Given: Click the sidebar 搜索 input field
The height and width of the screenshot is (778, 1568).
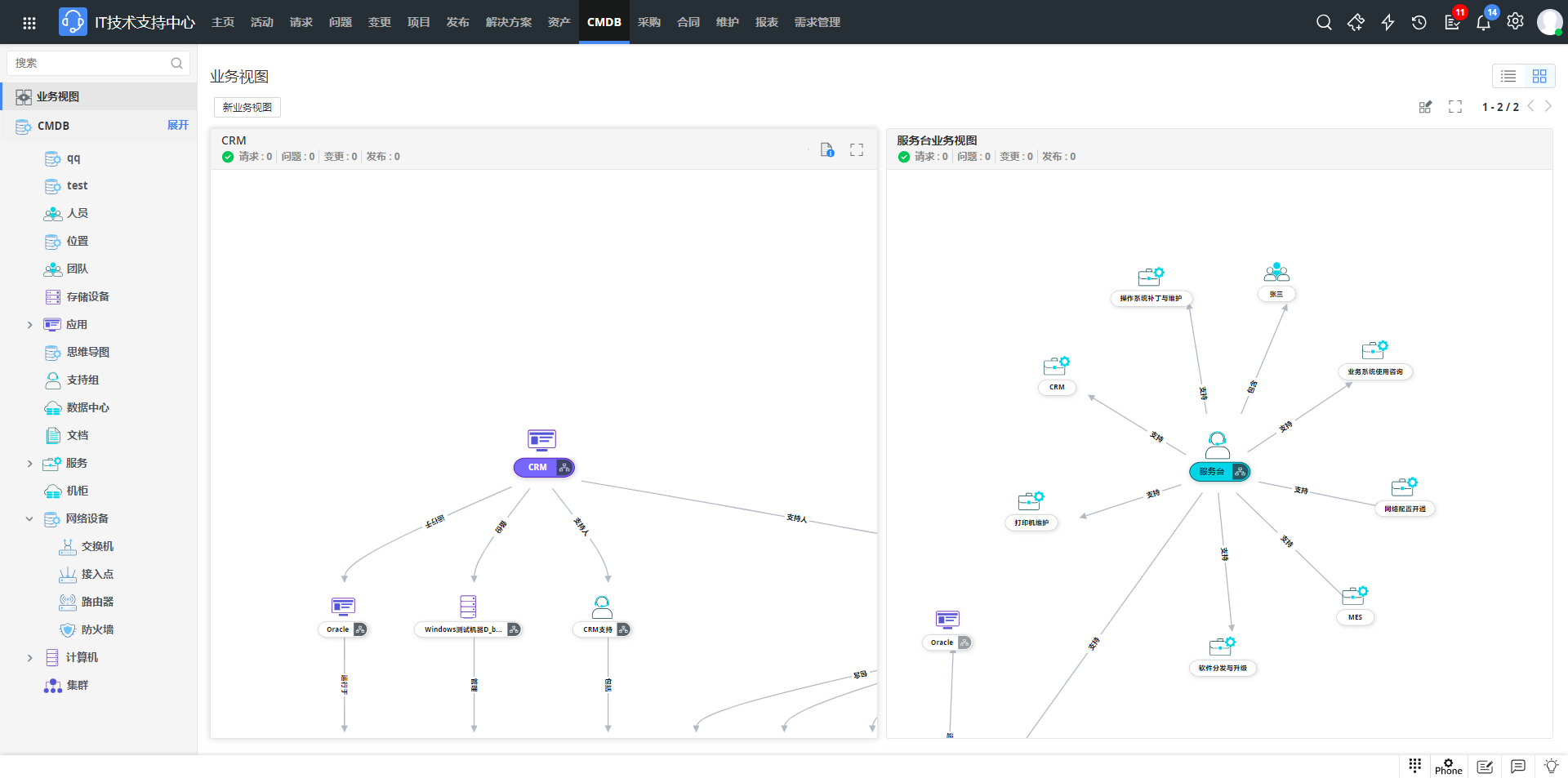Looking at the screenshot, I should pyautogui.click(x=90, y=63).
